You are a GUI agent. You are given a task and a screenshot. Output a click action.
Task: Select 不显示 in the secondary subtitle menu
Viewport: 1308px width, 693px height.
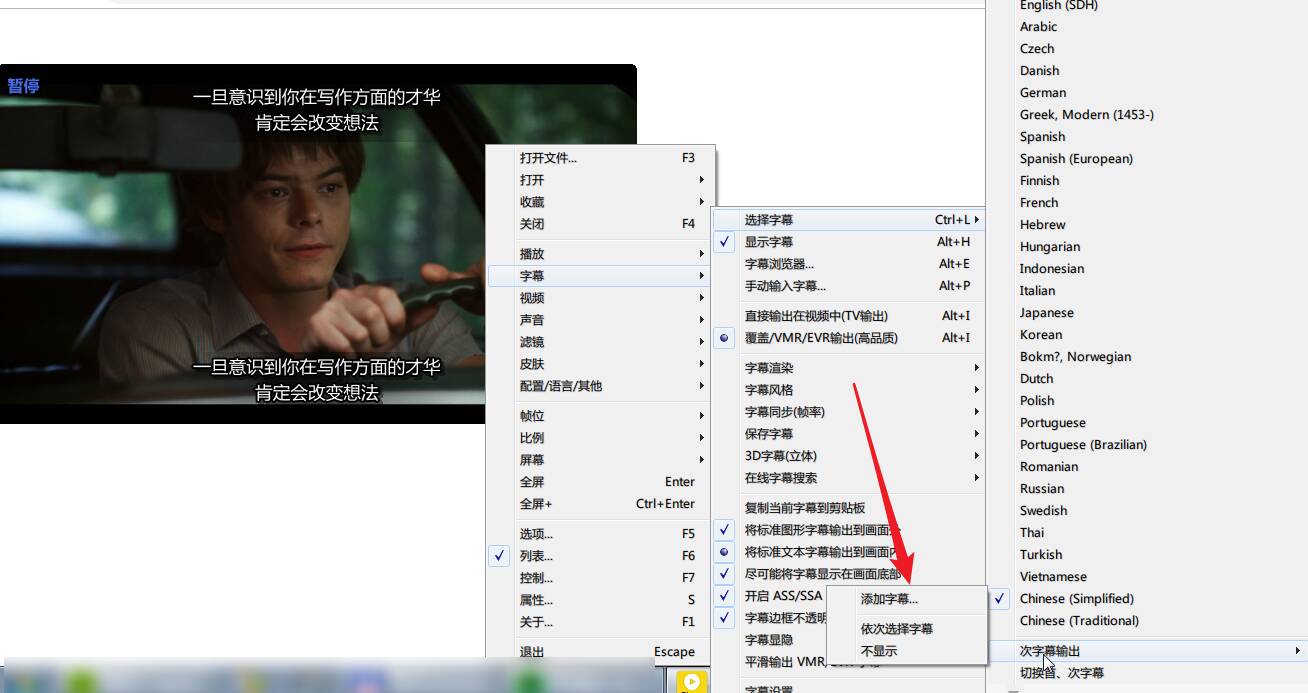pyautogui.click(x=879, y=651)
